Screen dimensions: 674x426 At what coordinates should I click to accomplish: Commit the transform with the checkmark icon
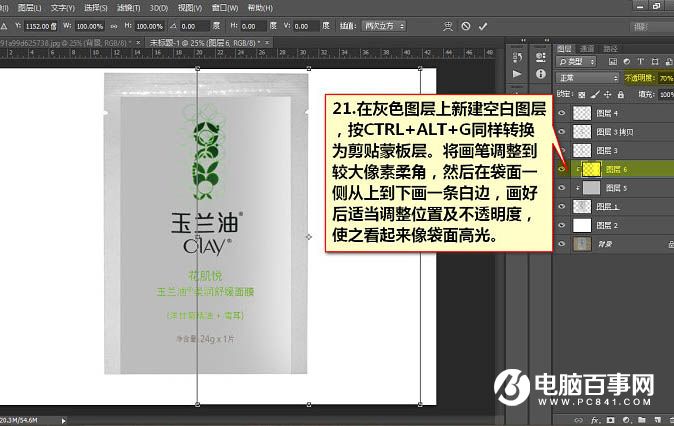coord(483,26)
